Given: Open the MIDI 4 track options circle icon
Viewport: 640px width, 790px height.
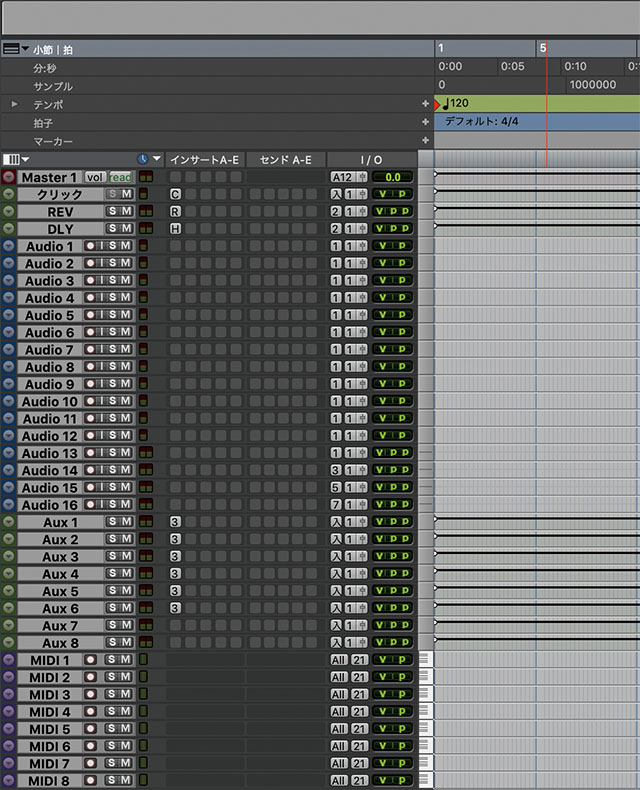Looking at the screenshot, I should [9, 711].
